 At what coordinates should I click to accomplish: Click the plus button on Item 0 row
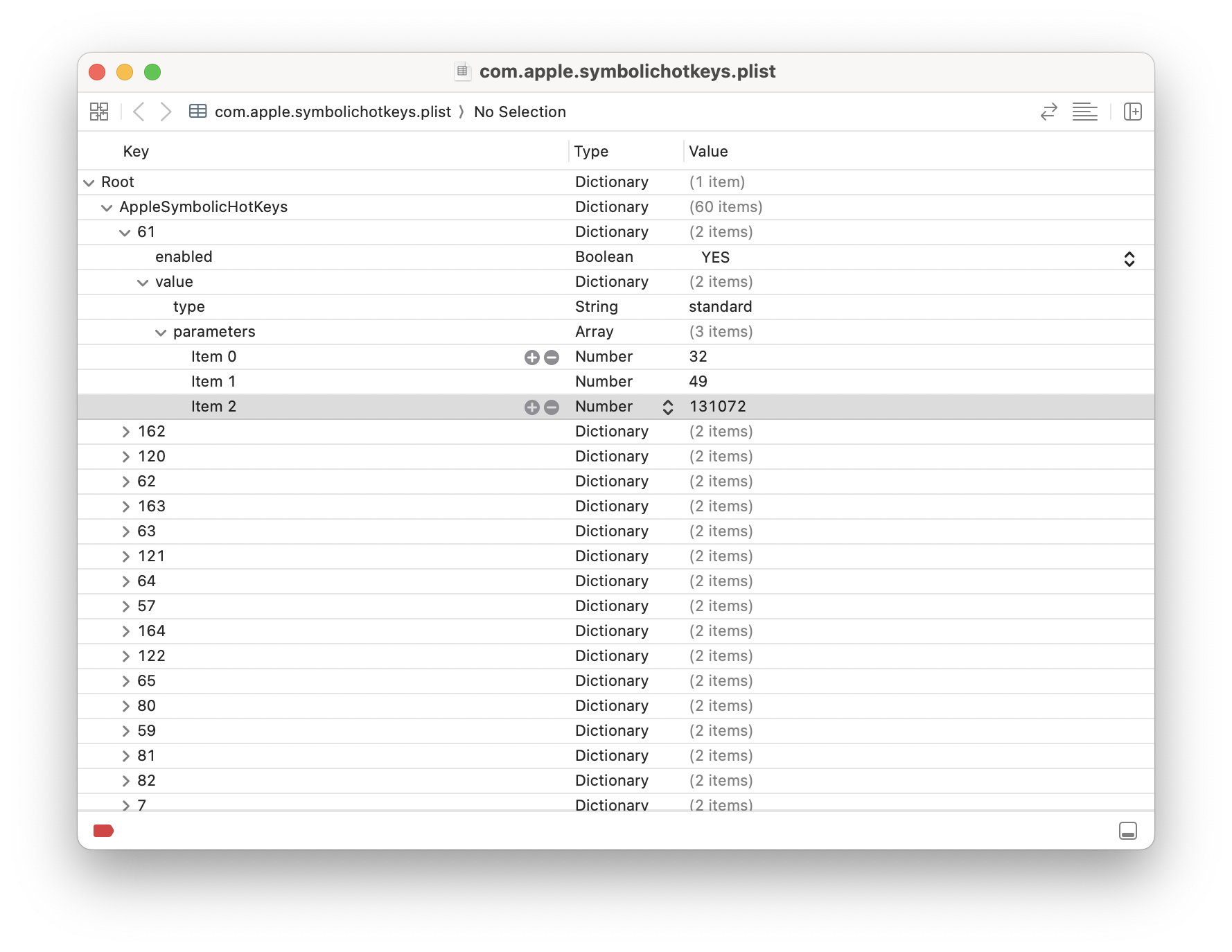531,358
